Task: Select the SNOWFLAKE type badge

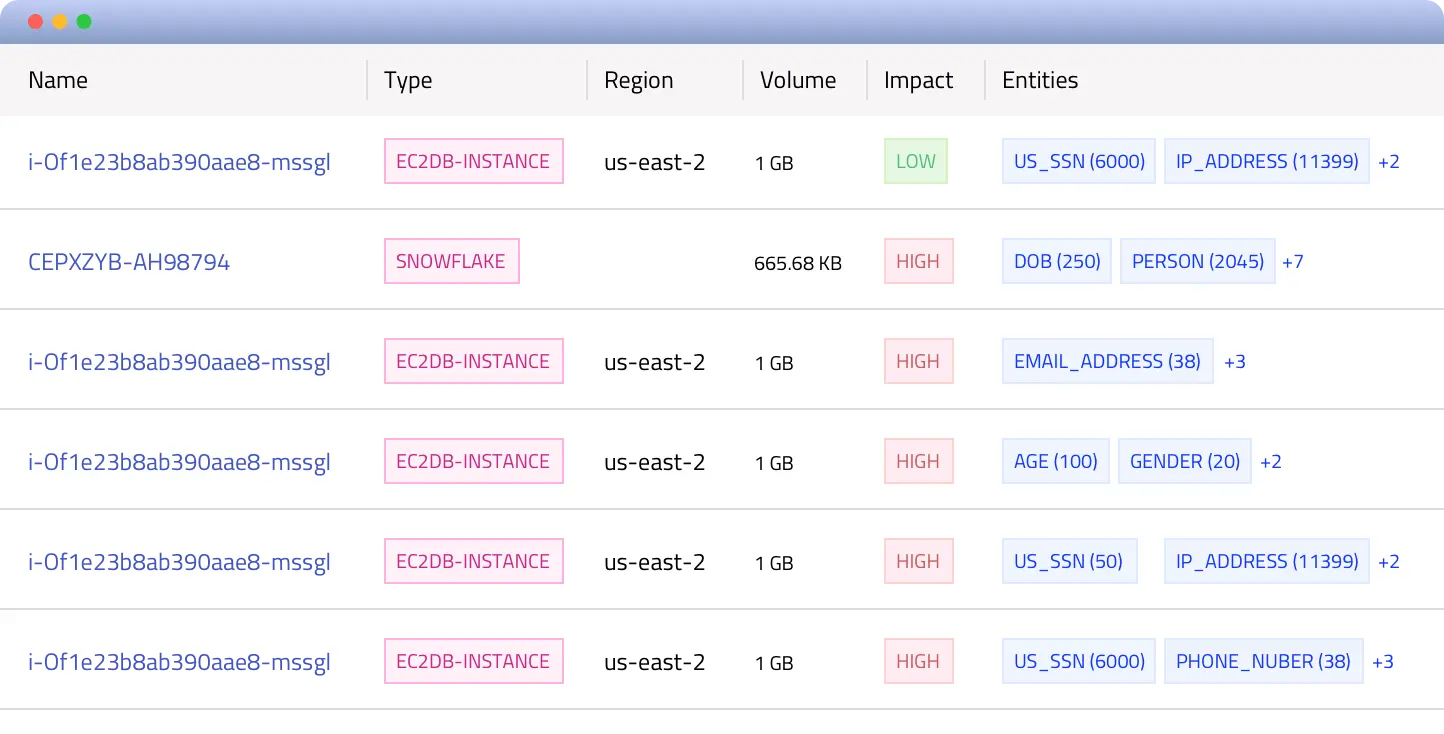Action: pyautogui.click(x=451, y=261)
